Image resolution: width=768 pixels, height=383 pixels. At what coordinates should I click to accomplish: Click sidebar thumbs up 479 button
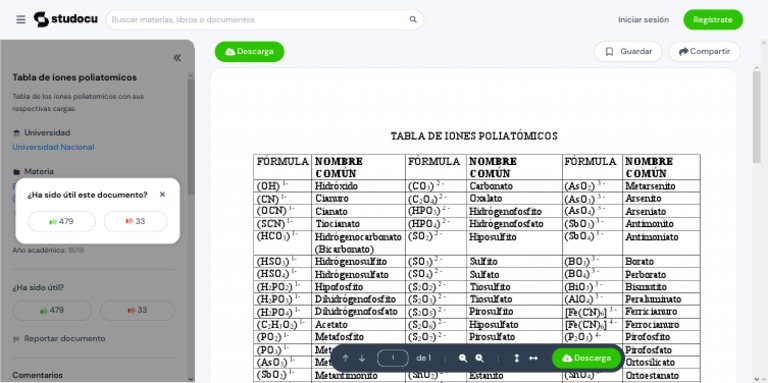coord(52,310)
